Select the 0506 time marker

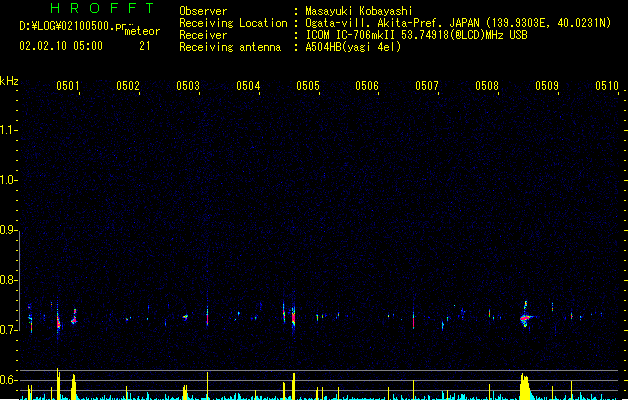point(367,86)
